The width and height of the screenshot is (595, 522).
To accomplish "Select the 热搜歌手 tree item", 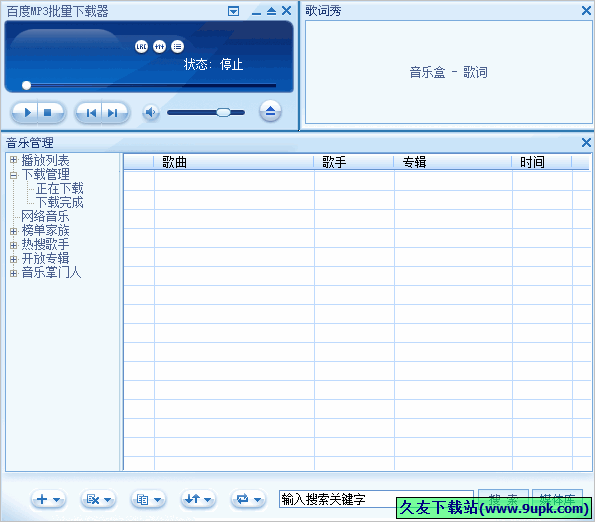I will tap(46, 245).
